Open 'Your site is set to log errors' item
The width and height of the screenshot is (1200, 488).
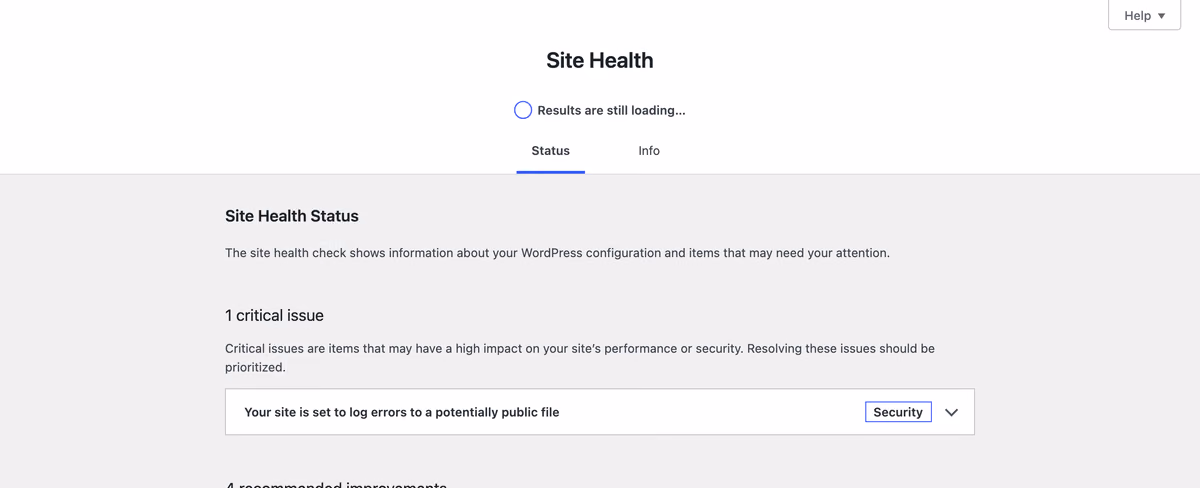coord(600,412)
